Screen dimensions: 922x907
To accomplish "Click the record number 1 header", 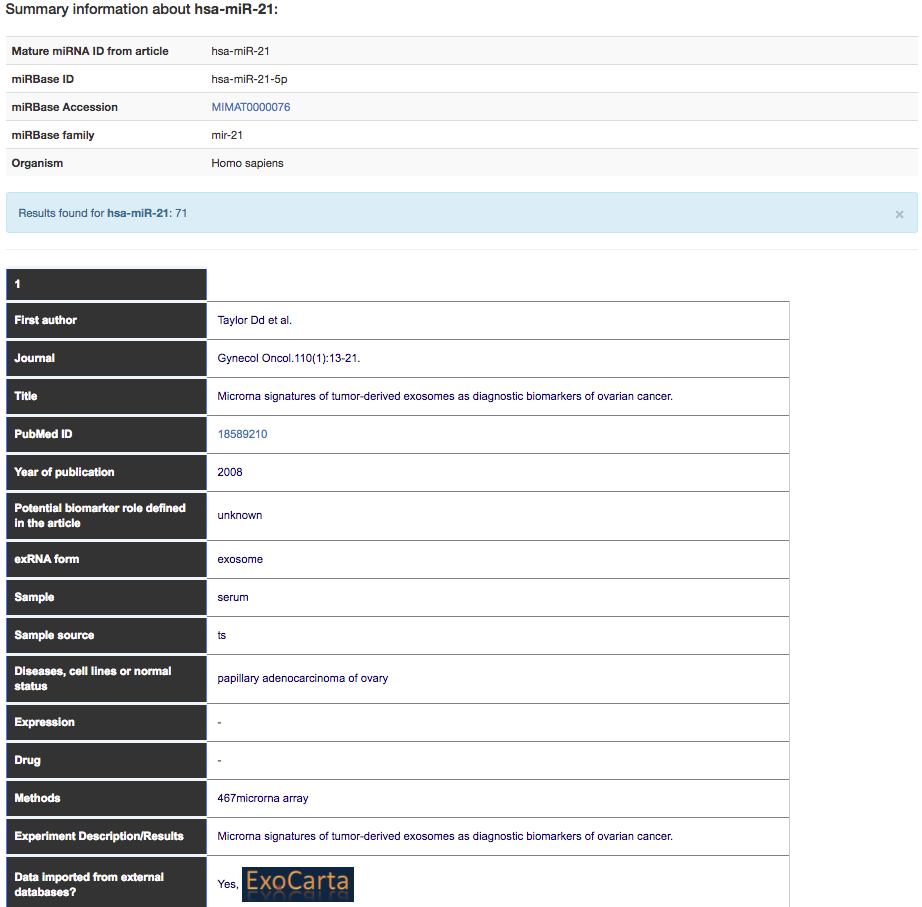I will [x=106, y=284].
